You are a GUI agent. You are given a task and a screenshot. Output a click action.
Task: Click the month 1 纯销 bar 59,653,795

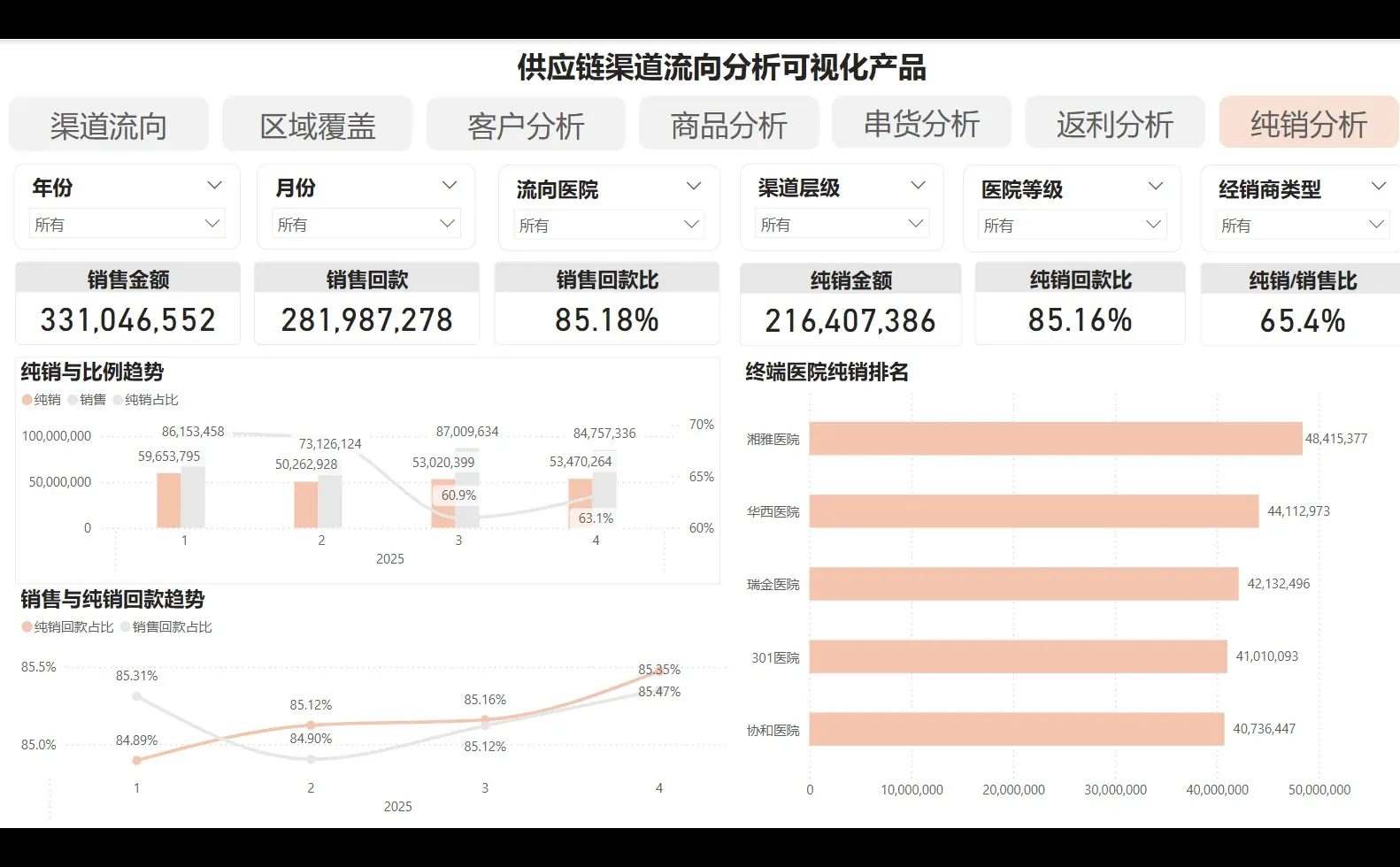(x=168, y=501)
